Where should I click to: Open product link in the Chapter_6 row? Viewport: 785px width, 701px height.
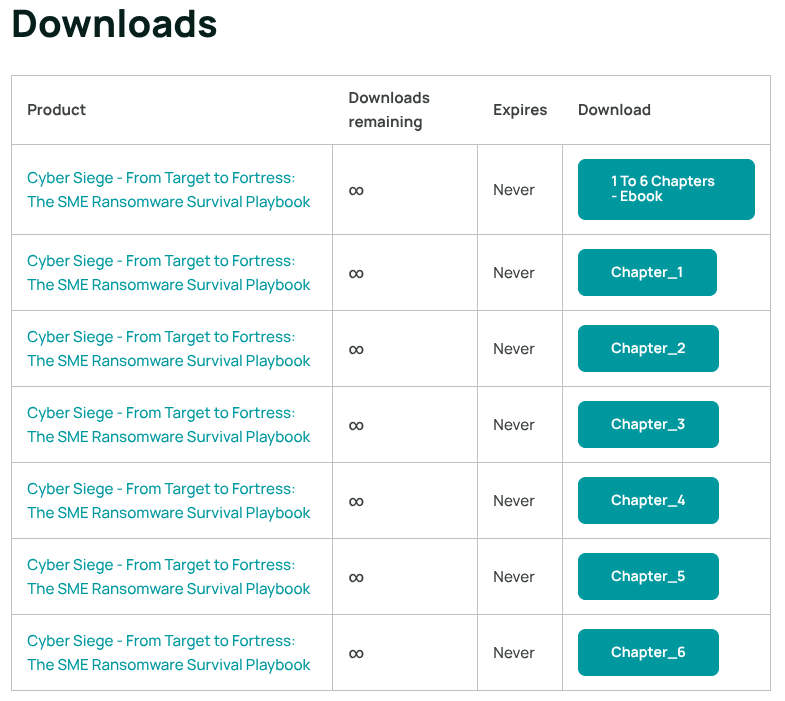click(169, 653)
